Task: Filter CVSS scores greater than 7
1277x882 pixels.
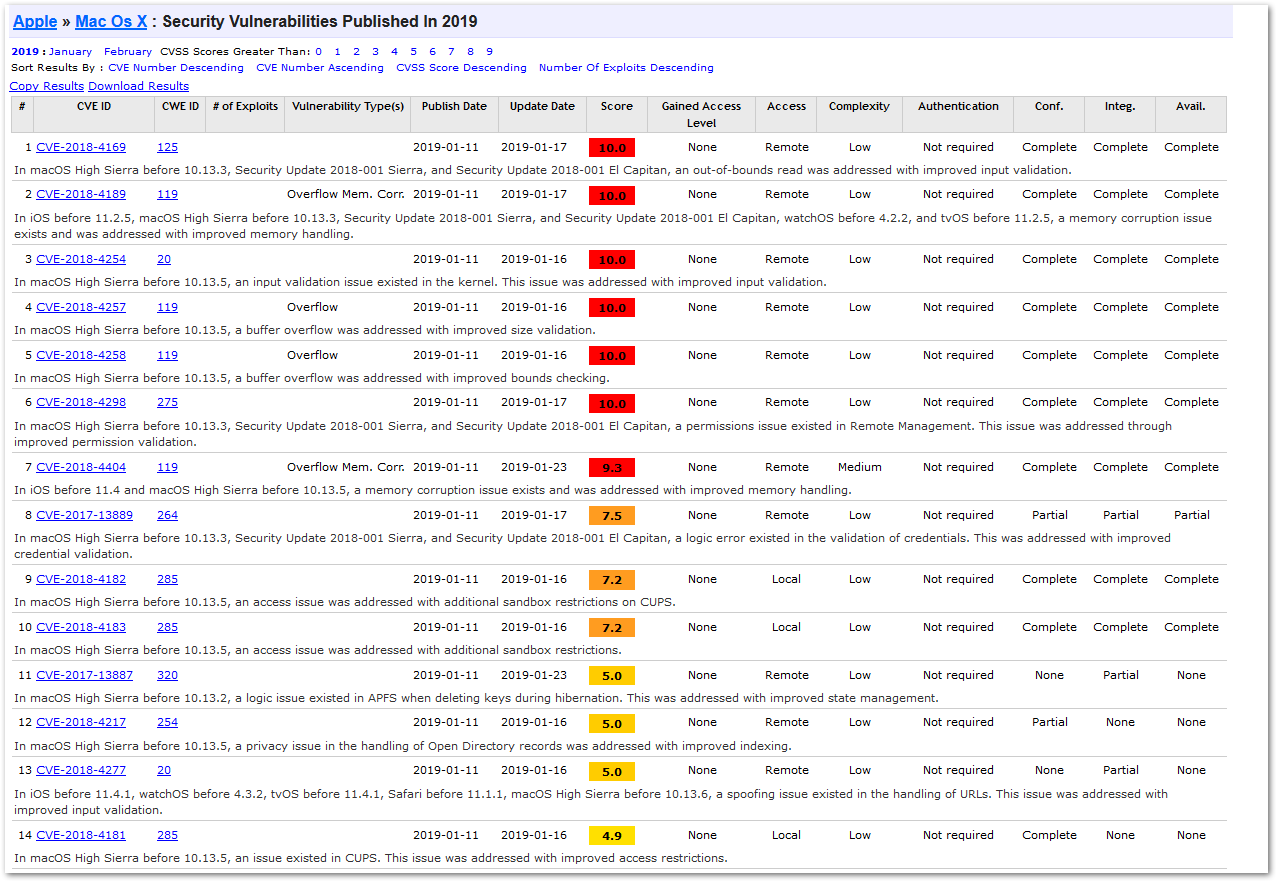Action: click(451, 52)
